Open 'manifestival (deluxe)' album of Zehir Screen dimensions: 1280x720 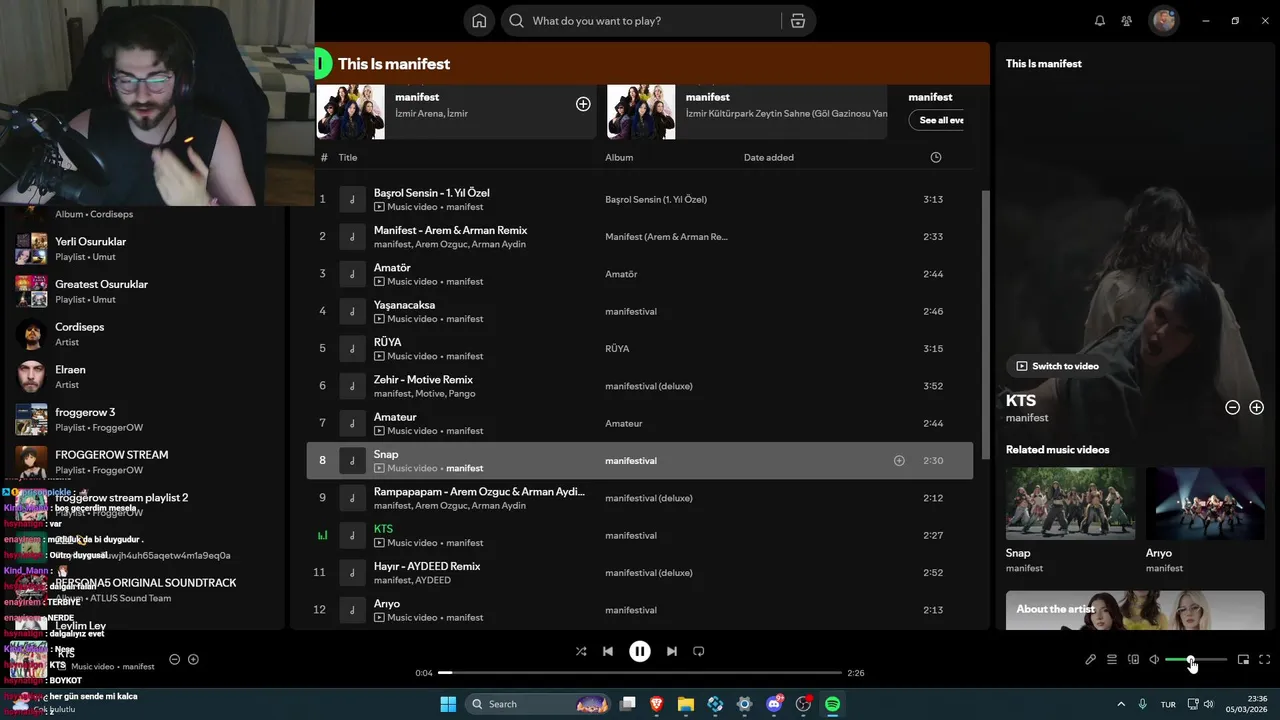tap(649, 386)
